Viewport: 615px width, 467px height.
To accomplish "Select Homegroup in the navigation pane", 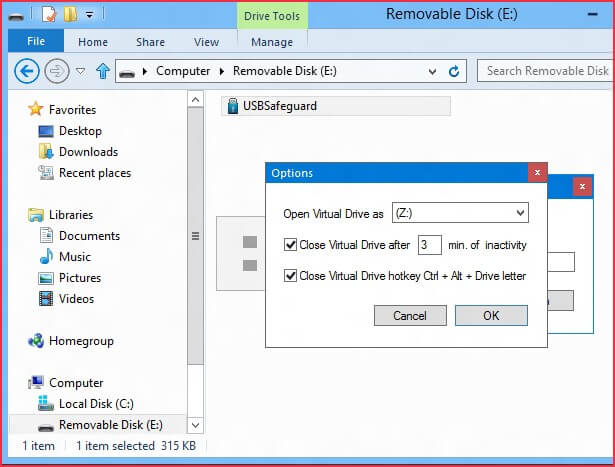I will 81,341.
